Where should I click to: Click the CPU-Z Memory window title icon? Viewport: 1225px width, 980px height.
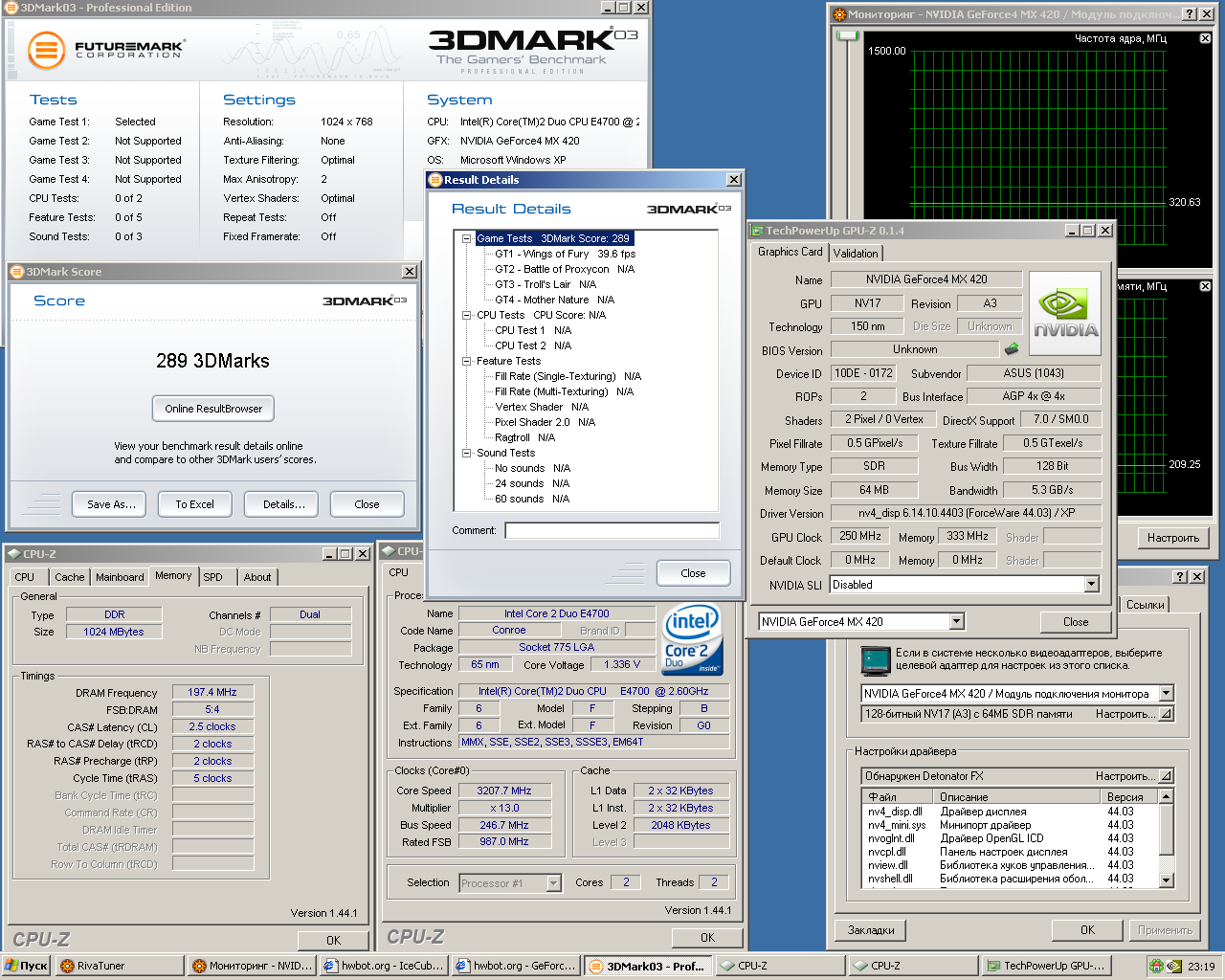[13, 553]
